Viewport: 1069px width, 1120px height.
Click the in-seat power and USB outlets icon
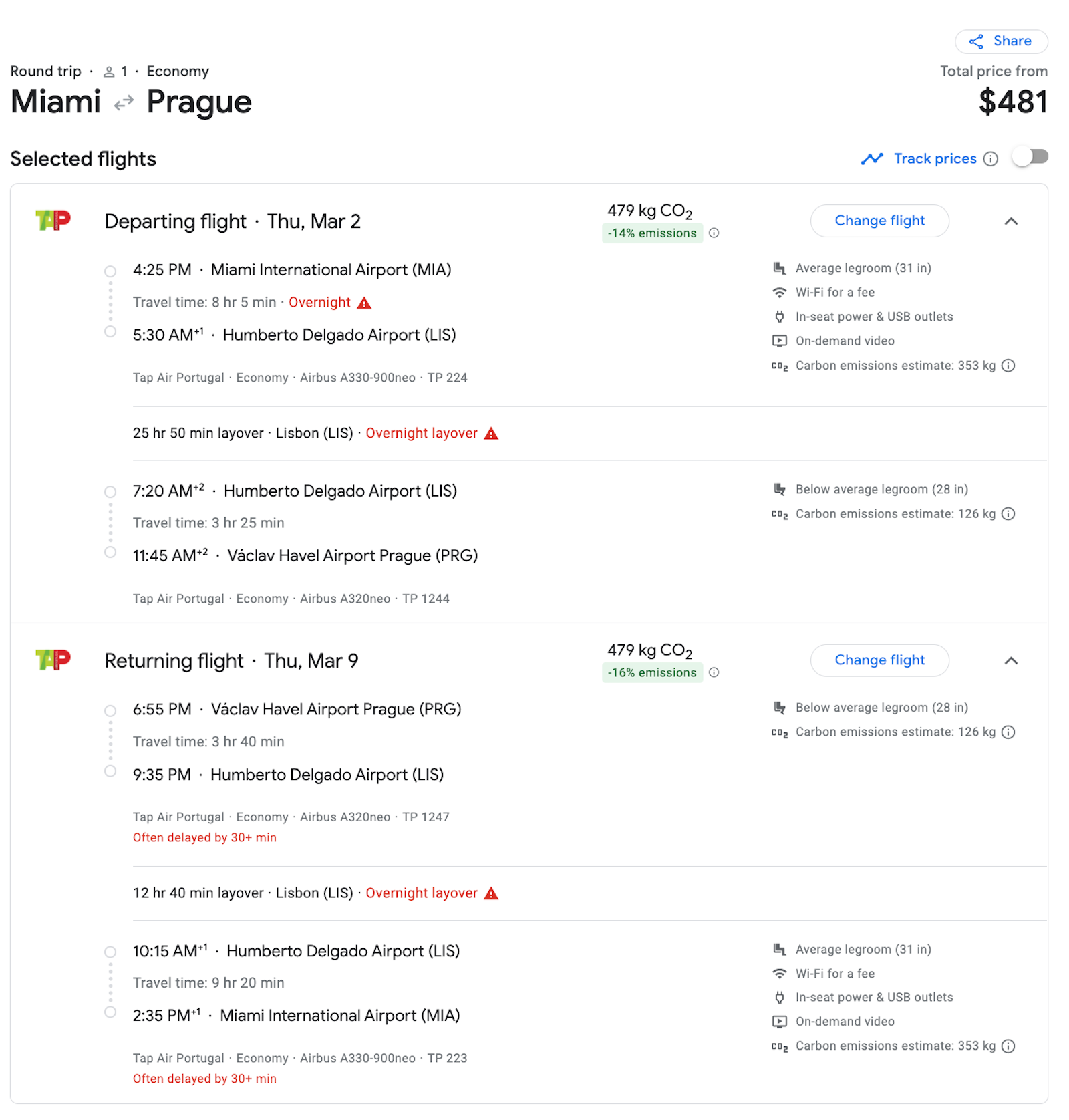click(779, 317)
